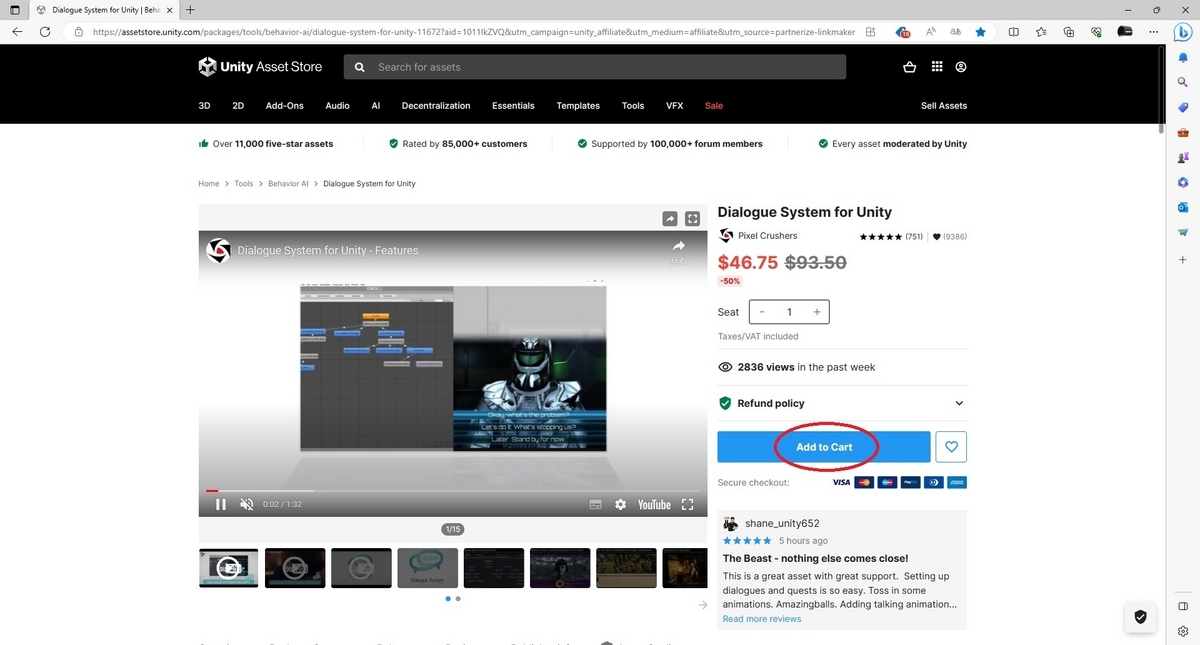Click the shield privacy badge icon

click(1140, 616)
